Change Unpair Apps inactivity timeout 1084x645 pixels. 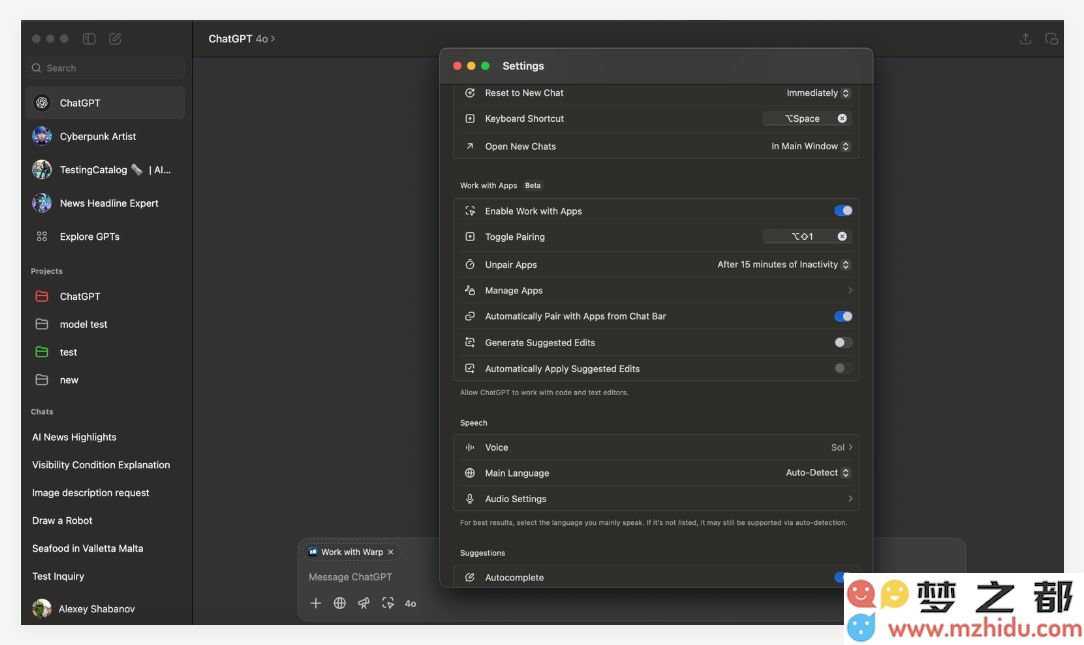pyautogui.click(x=783, y=264)
